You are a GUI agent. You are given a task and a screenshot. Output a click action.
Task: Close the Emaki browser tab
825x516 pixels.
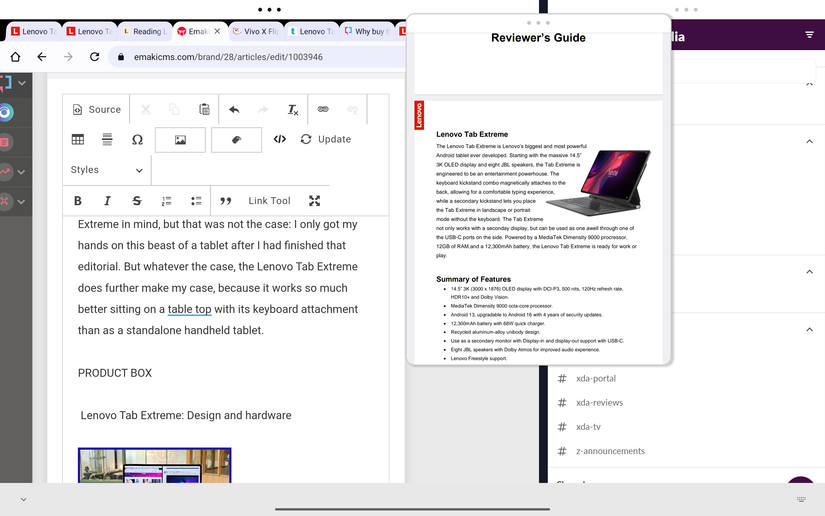coord(217,32)
